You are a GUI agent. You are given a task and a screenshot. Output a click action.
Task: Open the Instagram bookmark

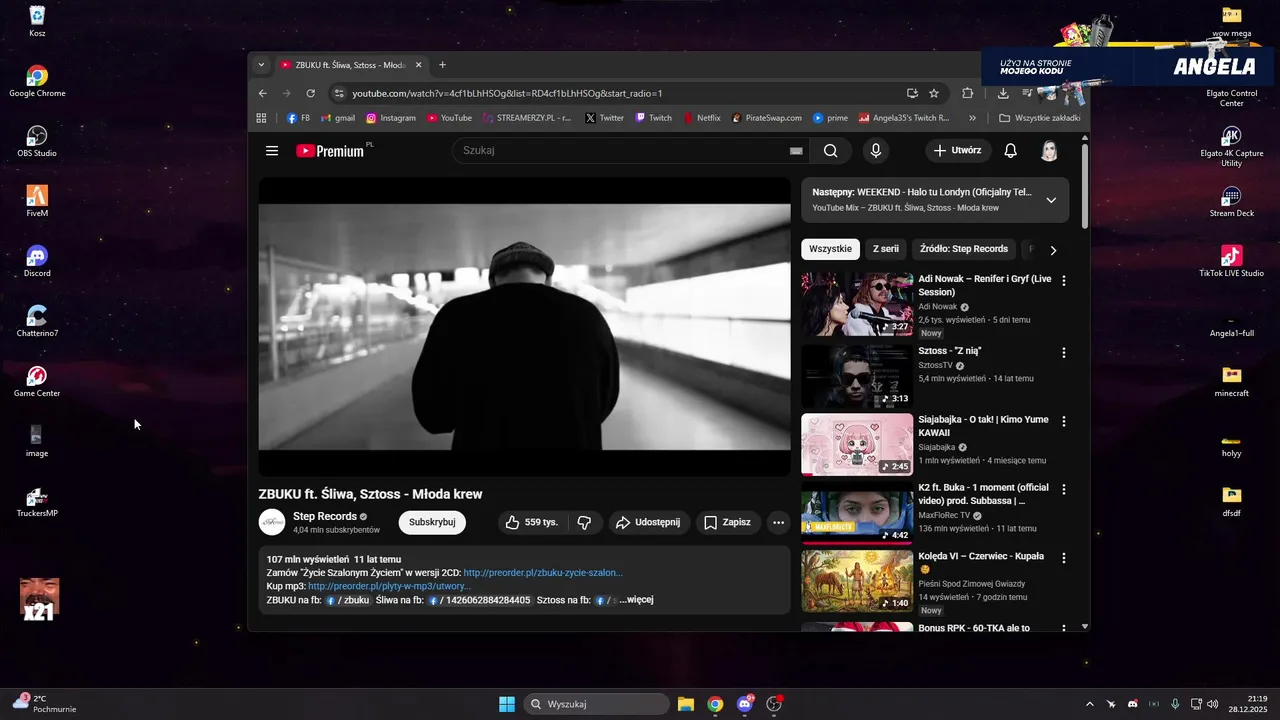pyautogui.click(x=390, y=118)
